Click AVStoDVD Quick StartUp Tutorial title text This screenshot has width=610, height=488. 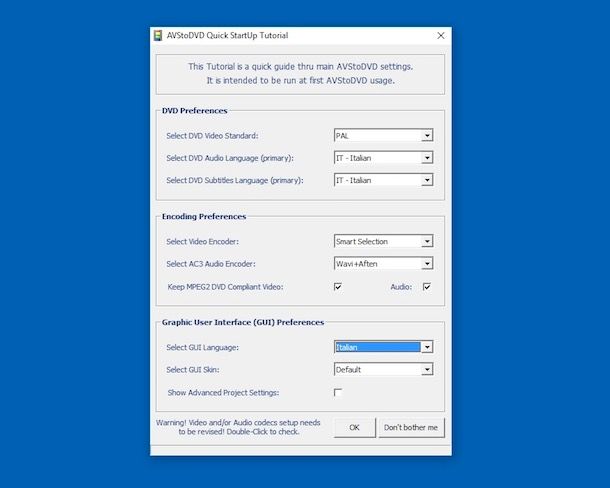click(x=228, y=35)
